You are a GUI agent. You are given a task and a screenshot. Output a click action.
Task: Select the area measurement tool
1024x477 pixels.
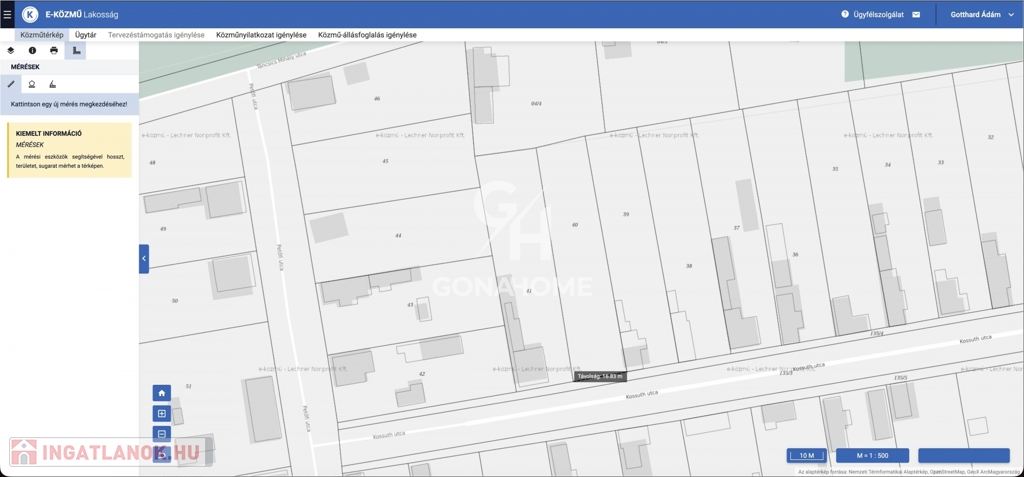[53, 84]
